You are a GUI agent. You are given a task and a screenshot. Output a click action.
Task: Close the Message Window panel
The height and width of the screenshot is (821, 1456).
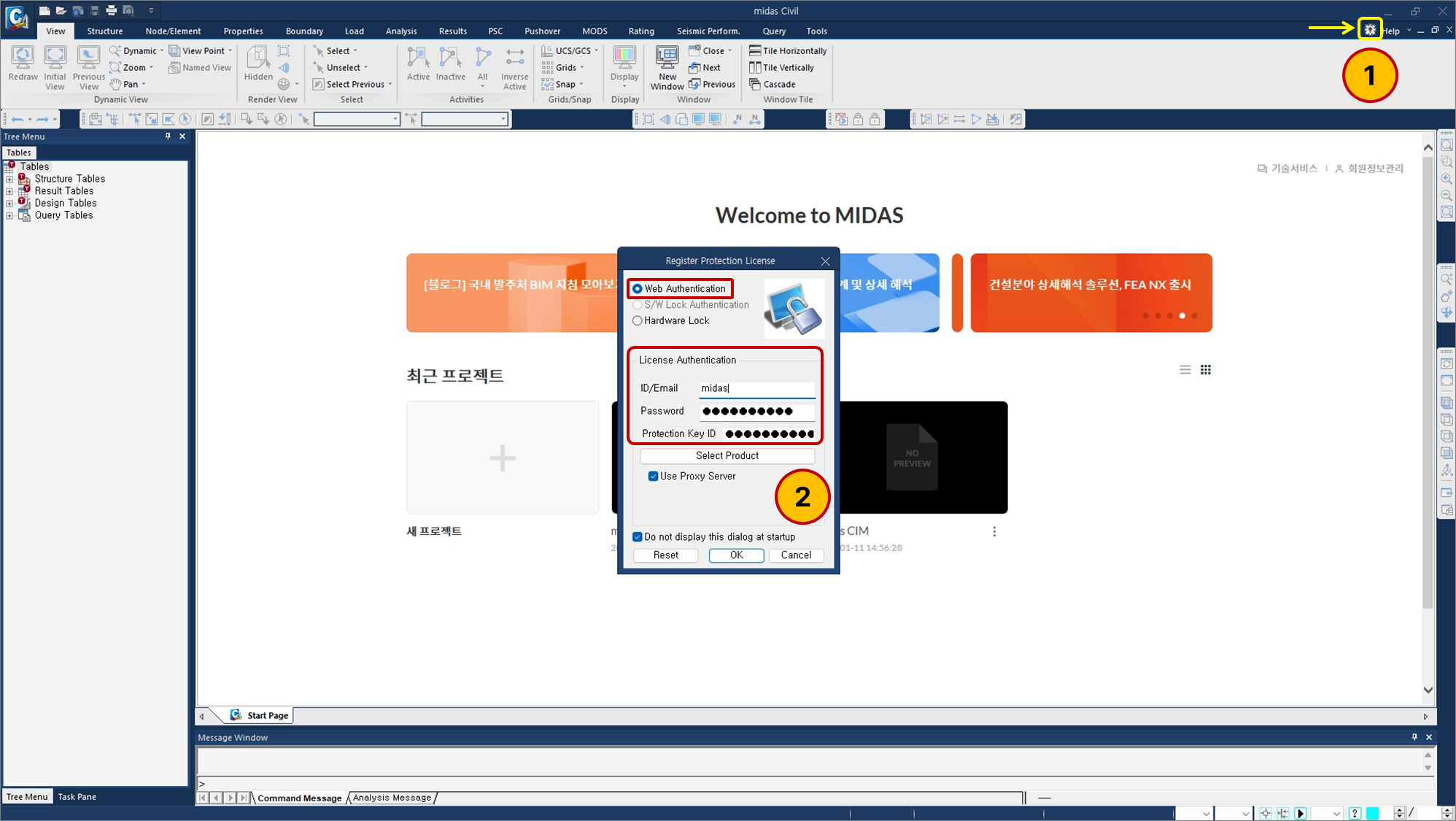(x=1429, y=737)
